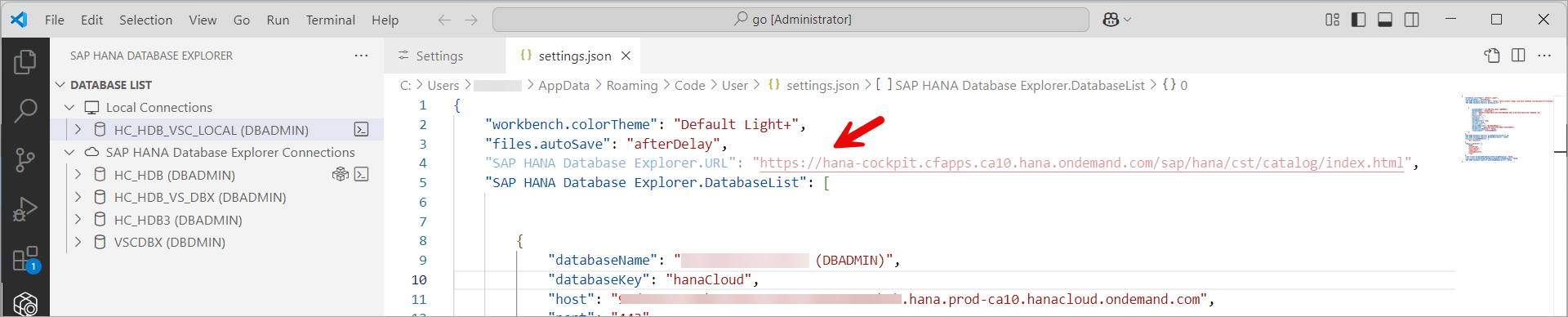This screenshot has height=317, width=1568.
Task: Click line number 10 in the gutter
Action: coord(419,279)
